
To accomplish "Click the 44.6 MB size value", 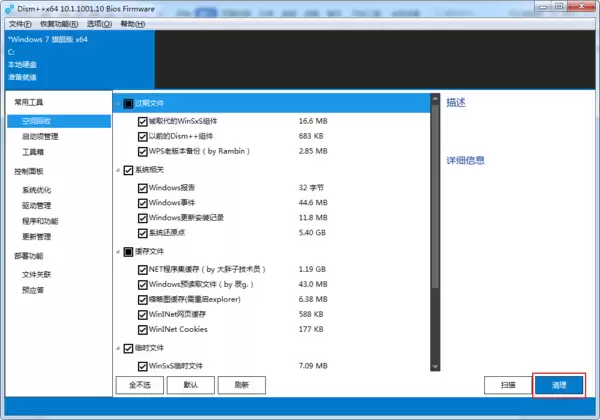I will click(313, 203).
